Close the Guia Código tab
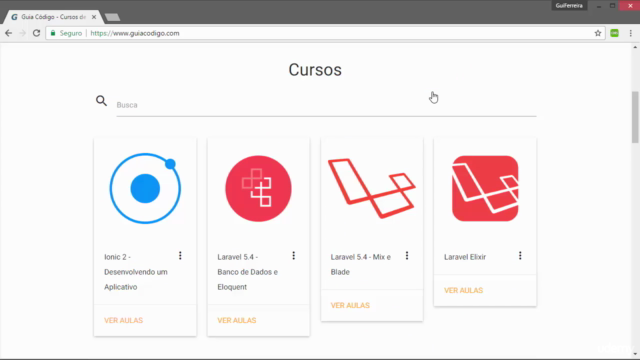The height and width of the screenshot is (360, 640). point(94,17)
